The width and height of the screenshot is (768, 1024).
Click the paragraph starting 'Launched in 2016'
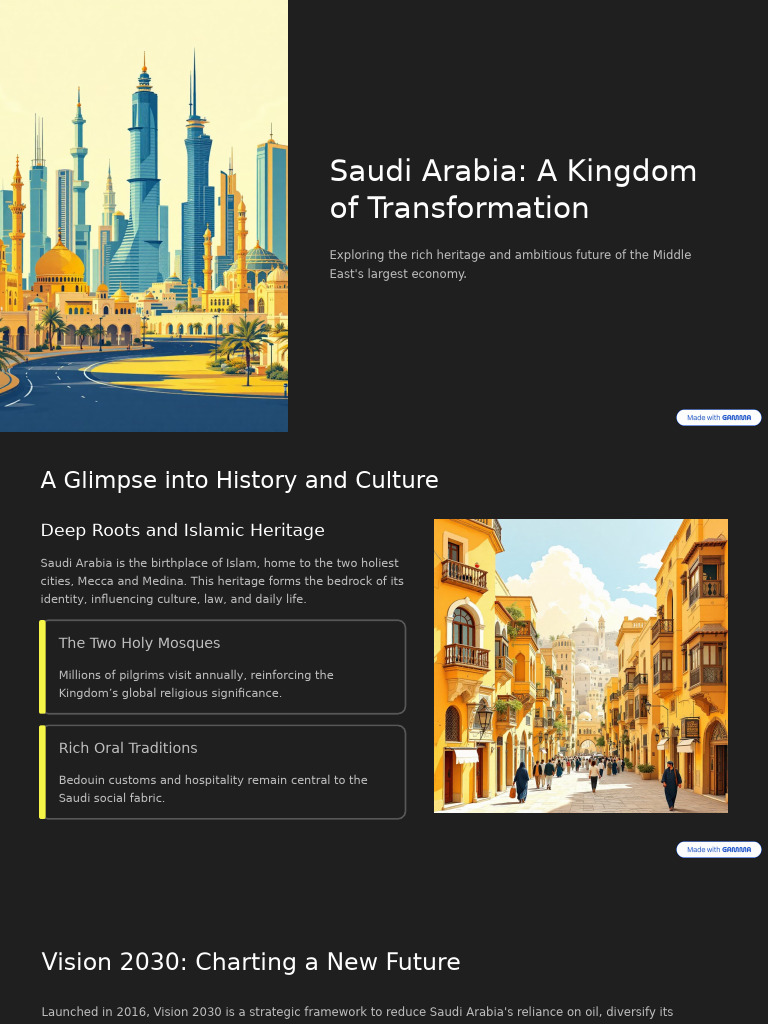[x=357, y=1012]
